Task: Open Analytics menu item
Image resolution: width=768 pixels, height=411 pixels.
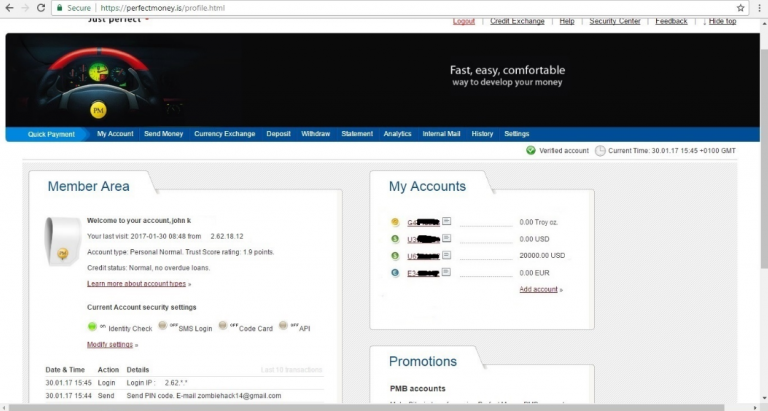Action: point(397,134)
